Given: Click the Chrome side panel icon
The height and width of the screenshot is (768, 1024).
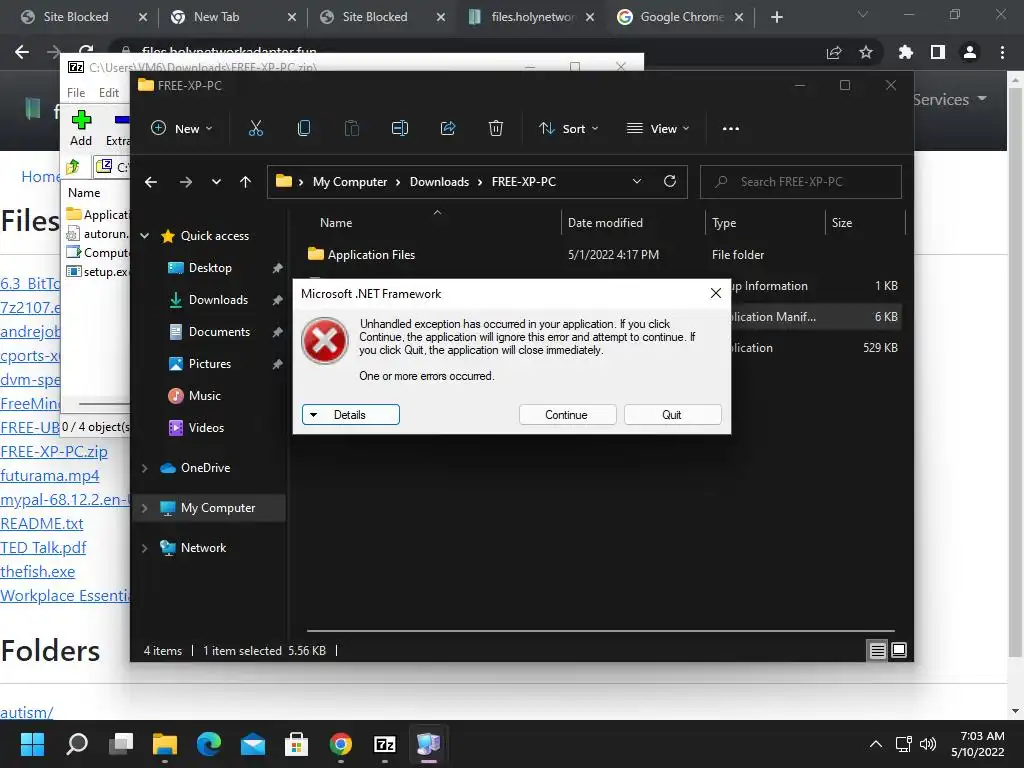Looking at the screenshot, I should point(938,52).
